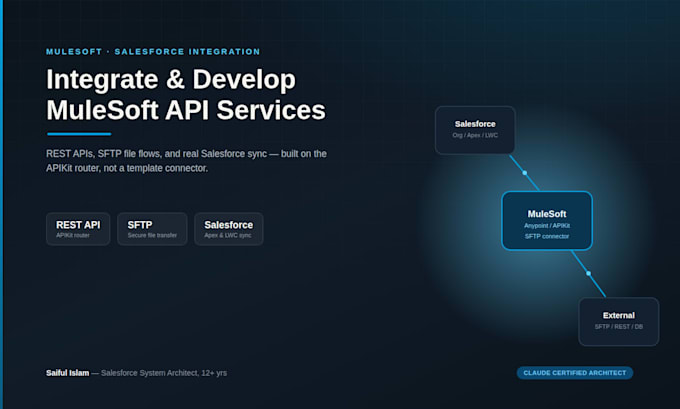680x409 pixels.
Task: Click the Salesforce Apex & LWC sync chip
Action: pos(229,229)
